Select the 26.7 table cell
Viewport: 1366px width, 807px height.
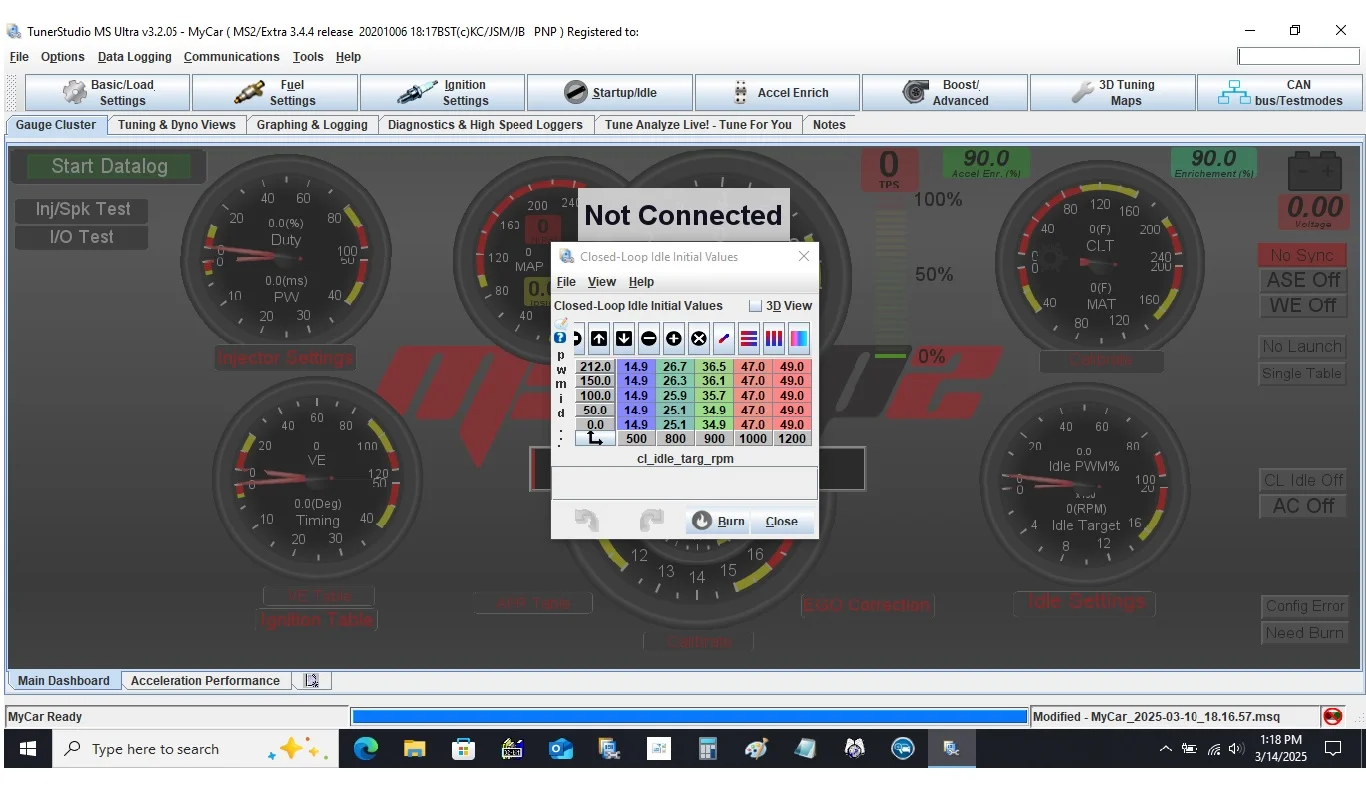[x=675, y=367]
